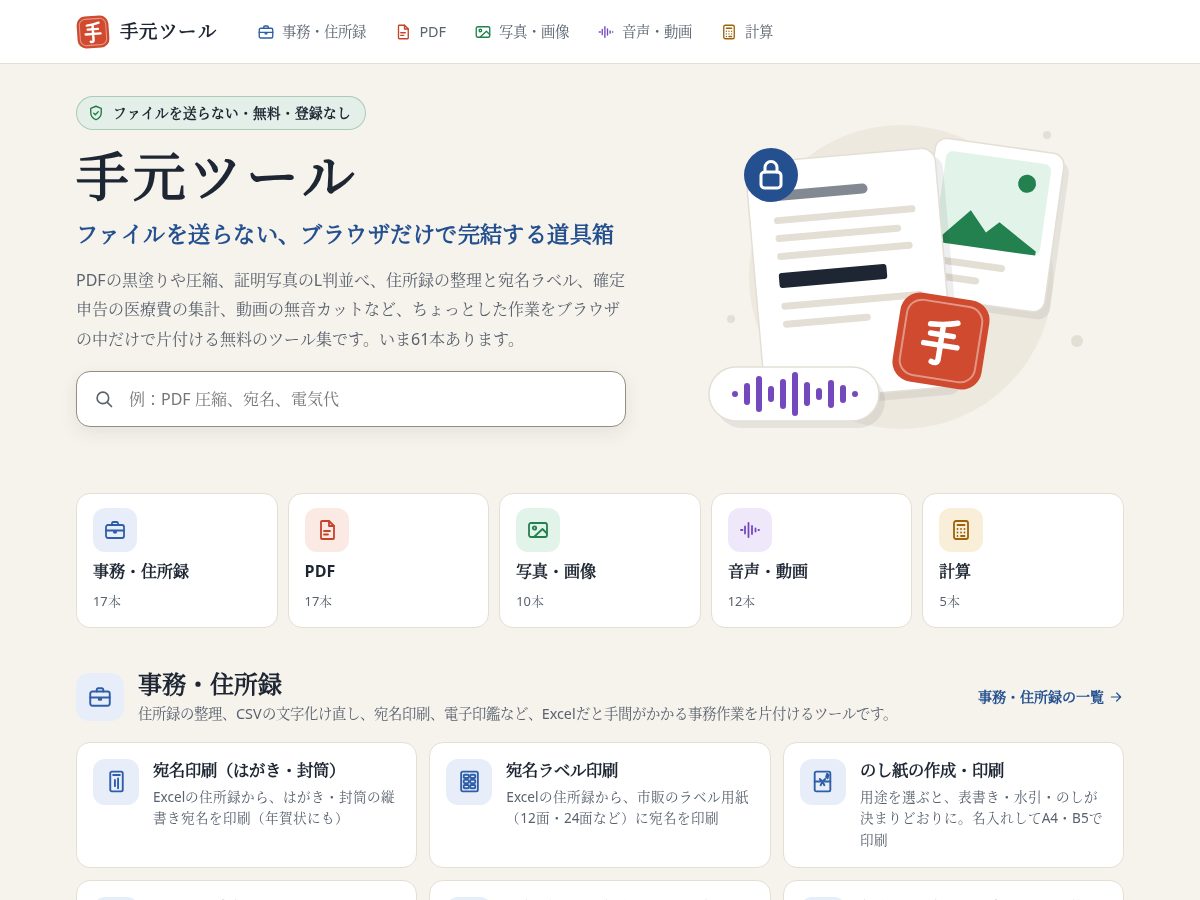Click waveform icon on 音声・動画 category card
Viewport: 1200px width, 900px height.
(x=750, y=530)
